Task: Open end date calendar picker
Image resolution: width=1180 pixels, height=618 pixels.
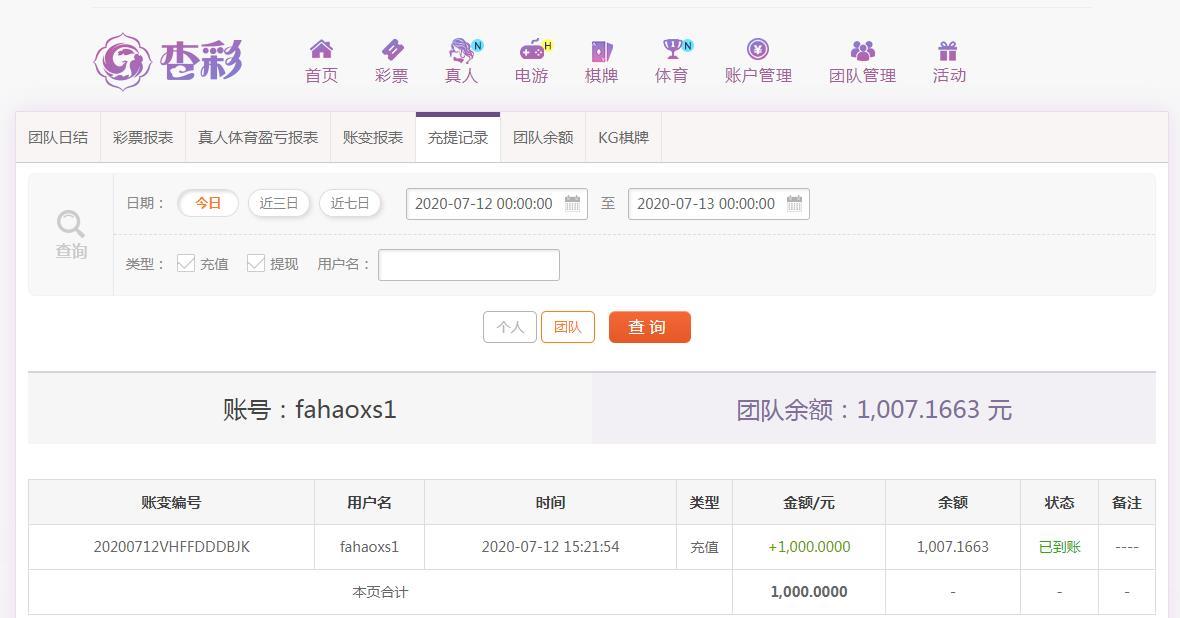Action: point(795,203)
